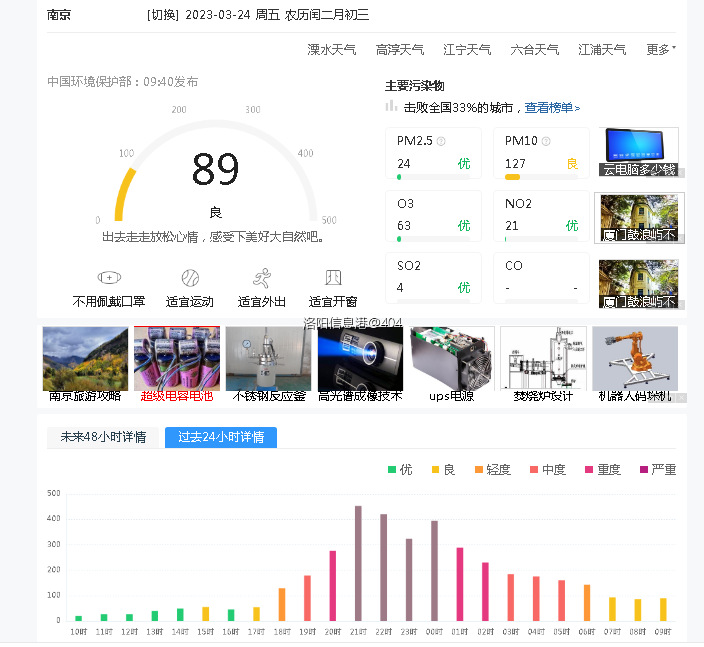Image resolution: width=704 pixels, height=647 pixels.
Task: Open the 查看榜单 ranking link
Action: (x=552, y=108)
